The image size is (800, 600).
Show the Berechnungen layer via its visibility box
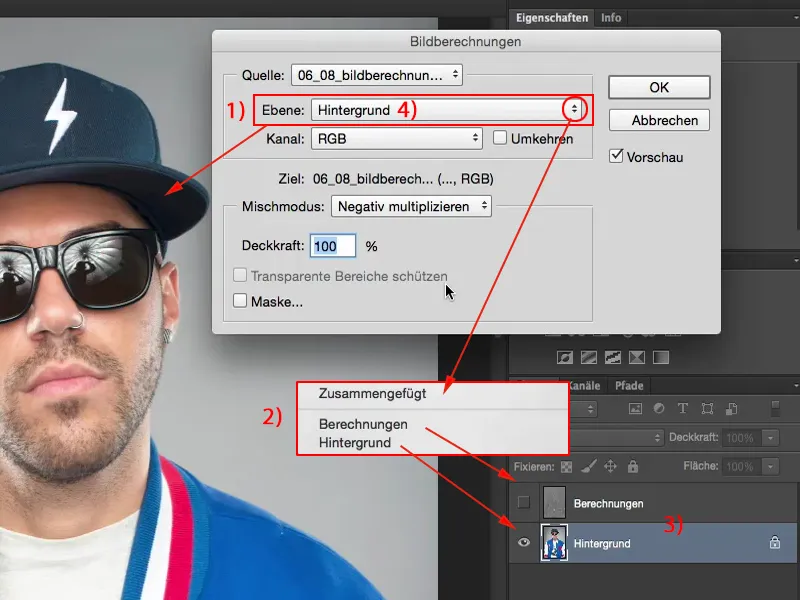click(523, 503)
